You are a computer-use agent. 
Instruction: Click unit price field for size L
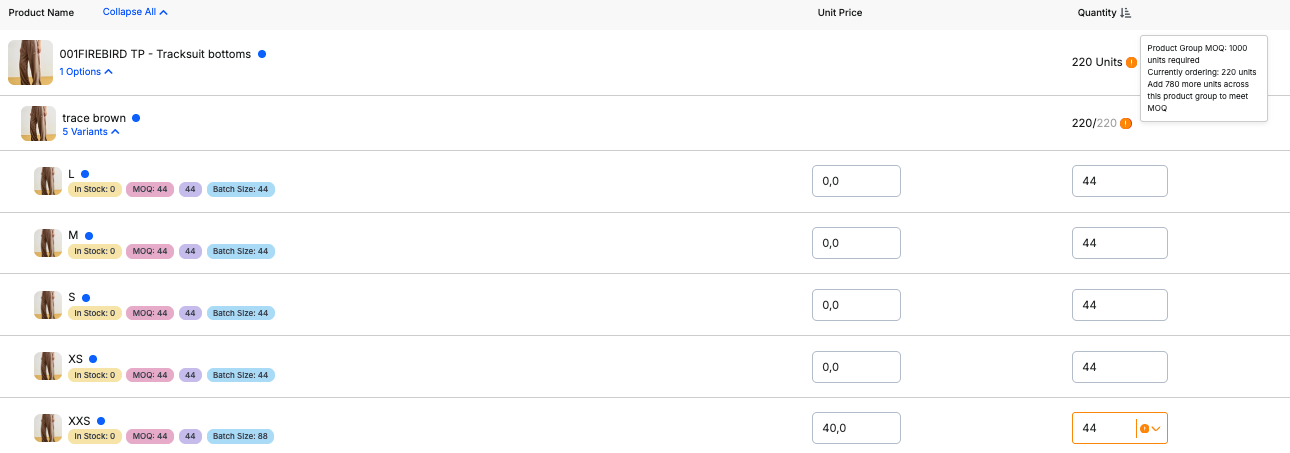click(x=856, y=181)
